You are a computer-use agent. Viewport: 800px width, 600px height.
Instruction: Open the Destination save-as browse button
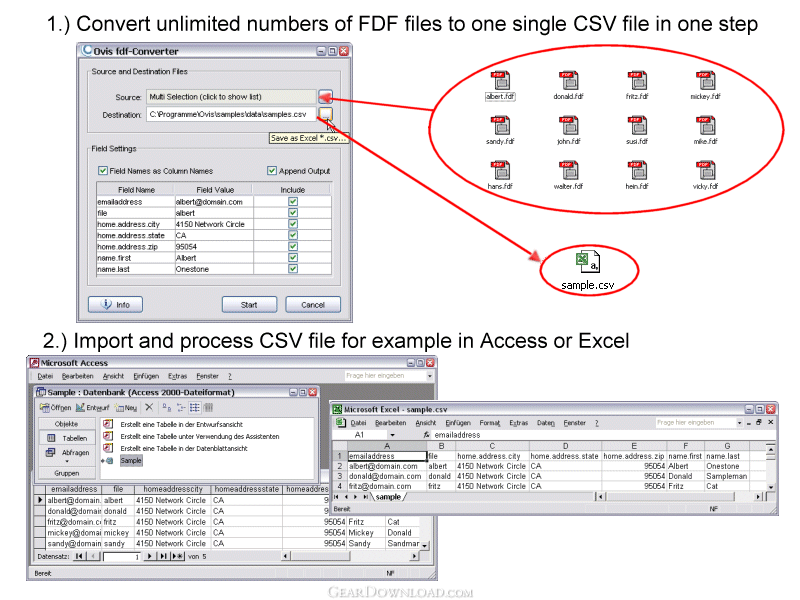tap(325, 114)
